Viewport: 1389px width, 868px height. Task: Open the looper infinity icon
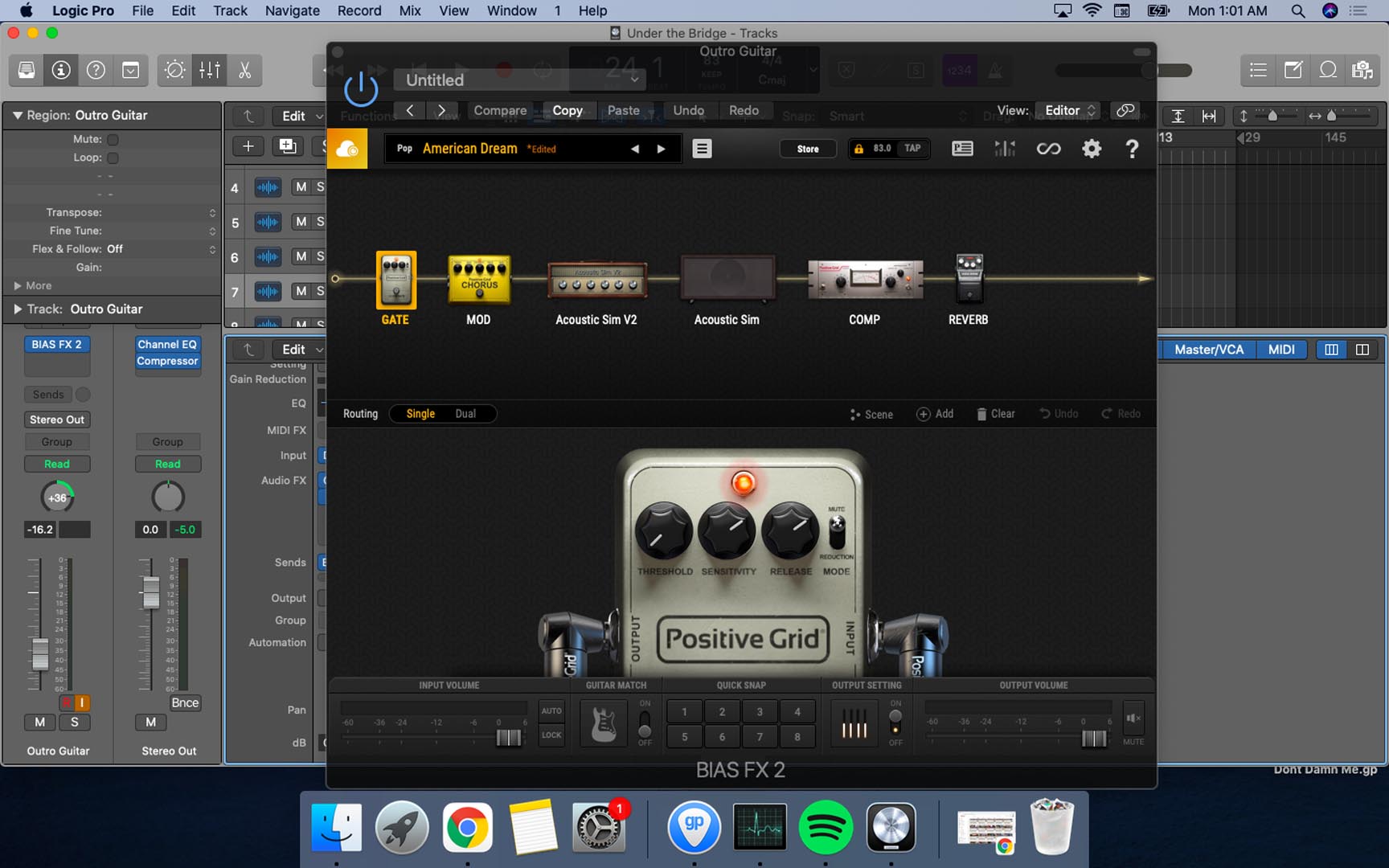tap(1048, 149)
